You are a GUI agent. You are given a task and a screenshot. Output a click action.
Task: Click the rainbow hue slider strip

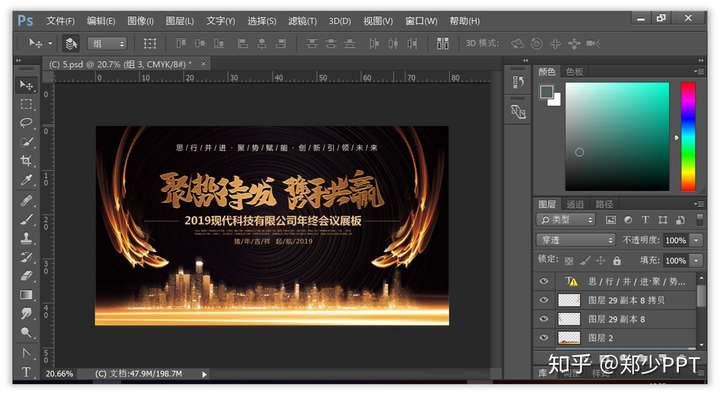tap(688, 136)
